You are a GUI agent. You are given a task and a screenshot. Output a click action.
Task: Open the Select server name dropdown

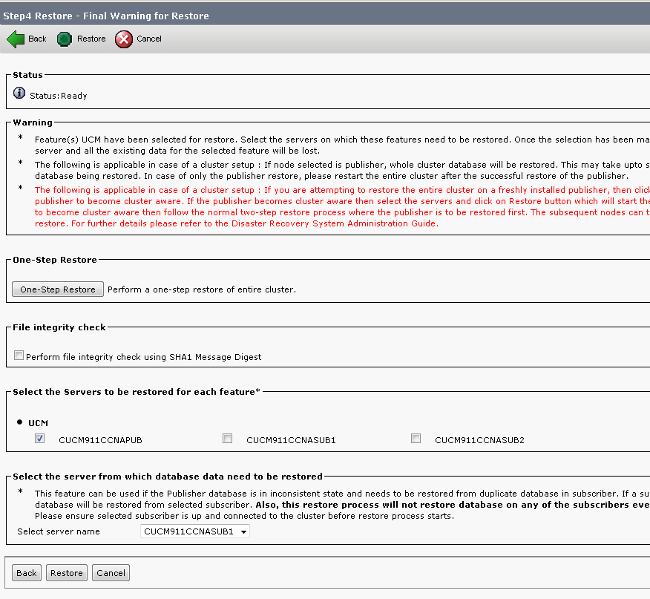pyautogui.click(x=195, y=531)
